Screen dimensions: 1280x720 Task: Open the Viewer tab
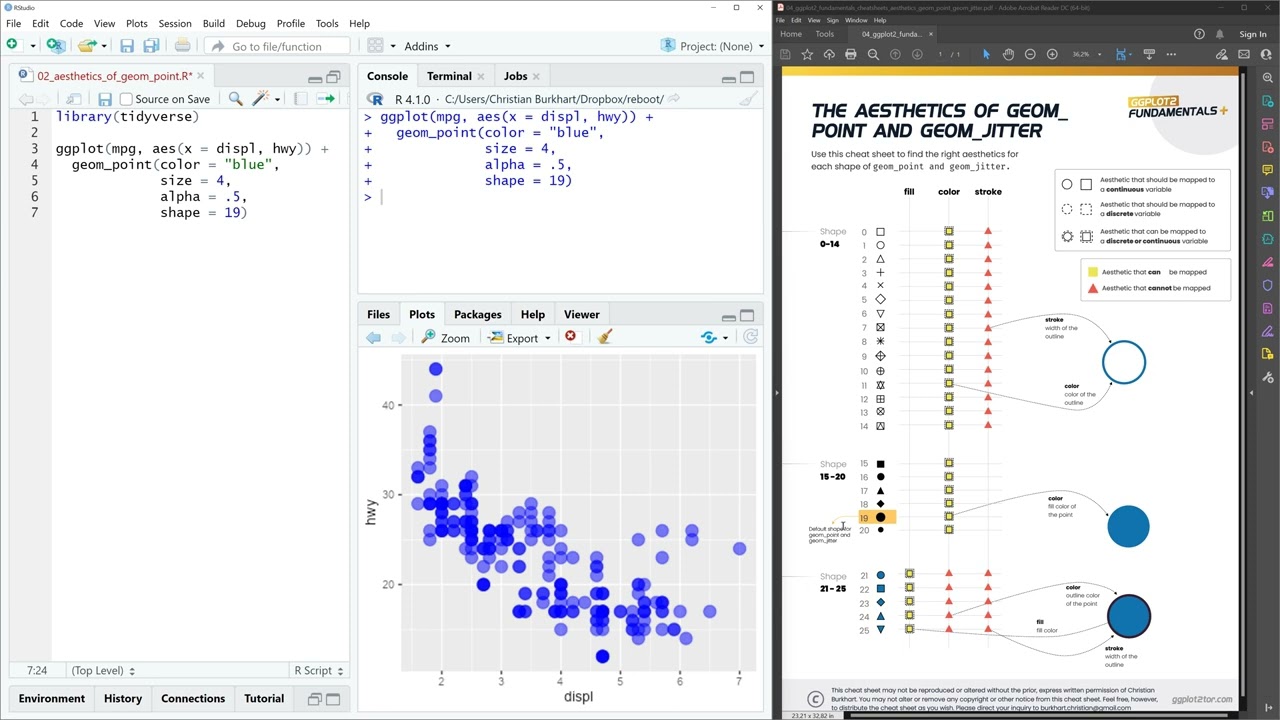click(582, 315)
